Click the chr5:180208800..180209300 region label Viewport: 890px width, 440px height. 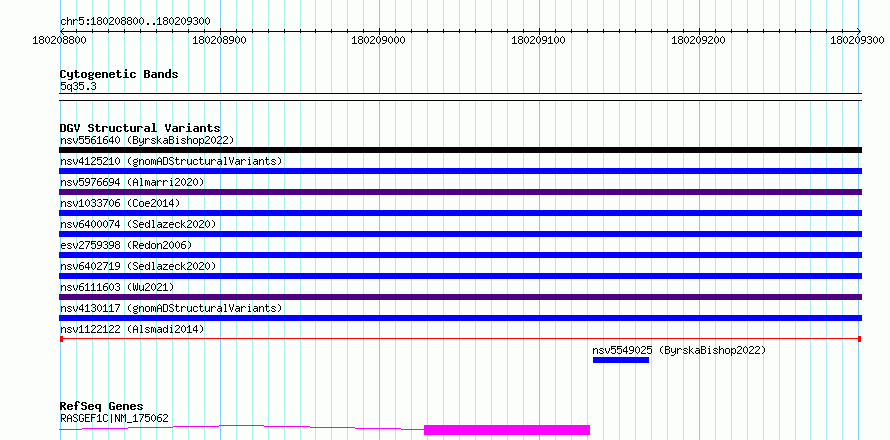click(135, 21)
